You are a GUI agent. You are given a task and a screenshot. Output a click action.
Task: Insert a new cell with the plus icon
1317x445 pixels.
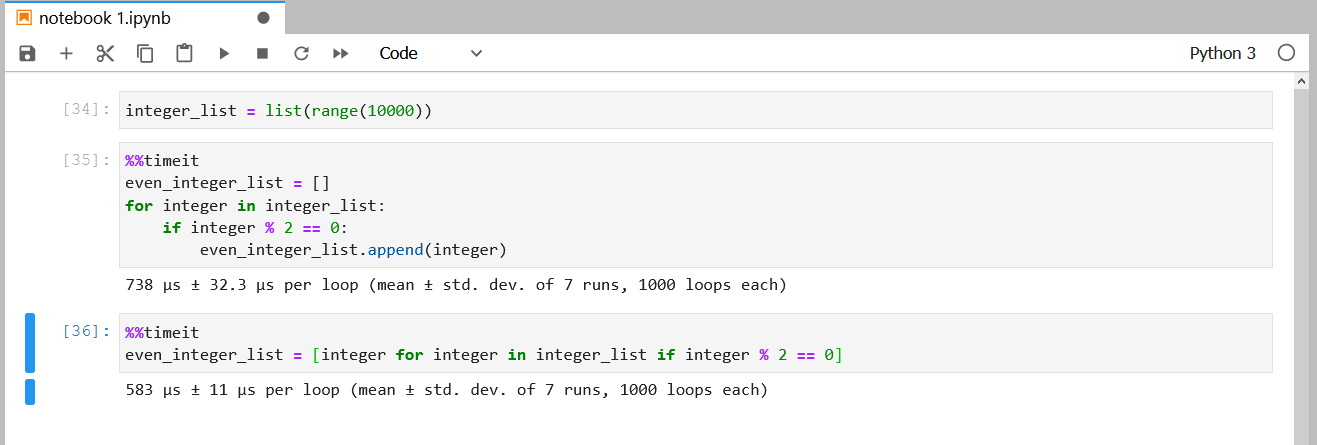pyautogui.click(x=66, y=53)
